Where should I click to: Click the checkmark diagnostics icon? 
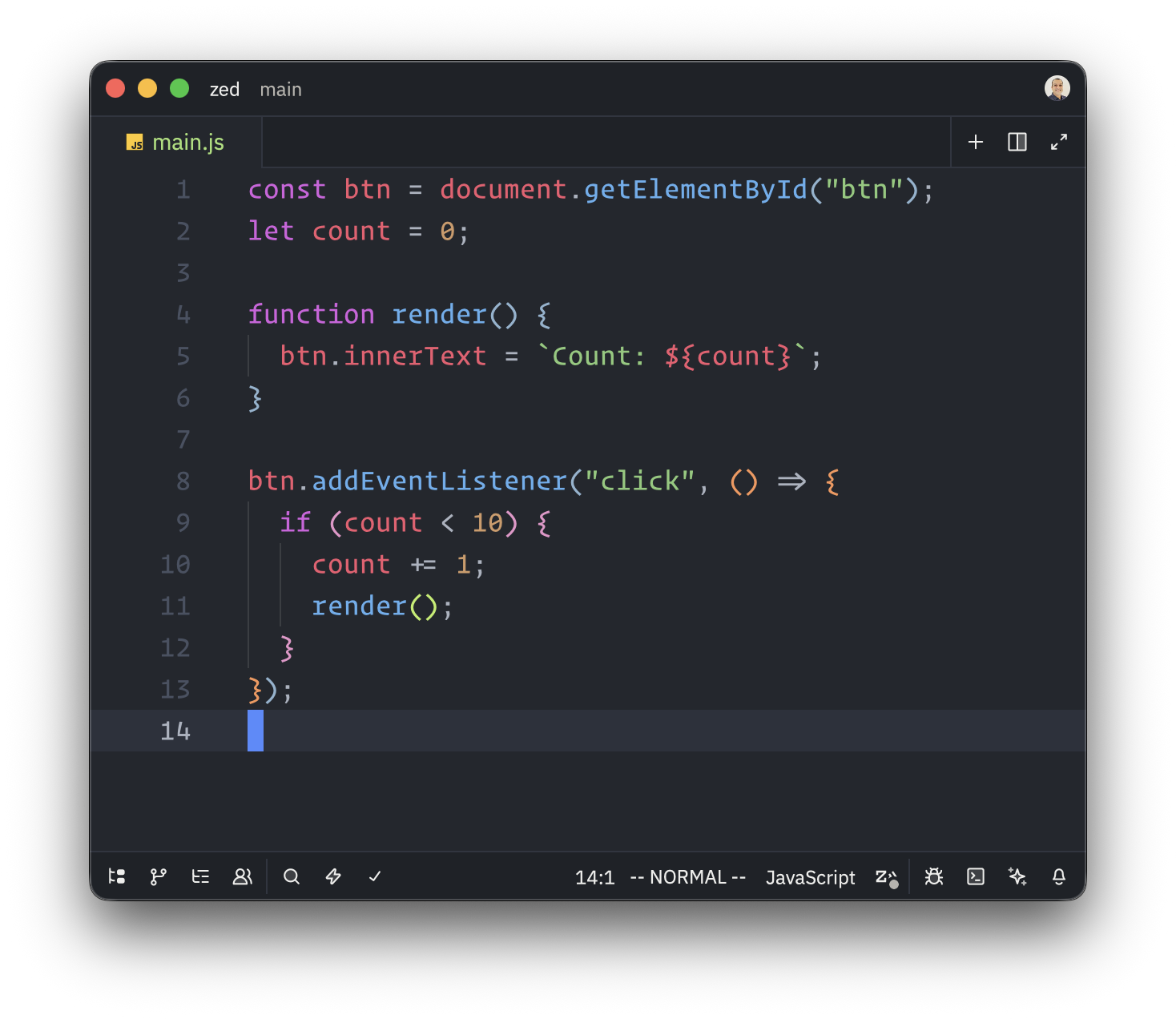pyautogui.click(x=375, y=876)
